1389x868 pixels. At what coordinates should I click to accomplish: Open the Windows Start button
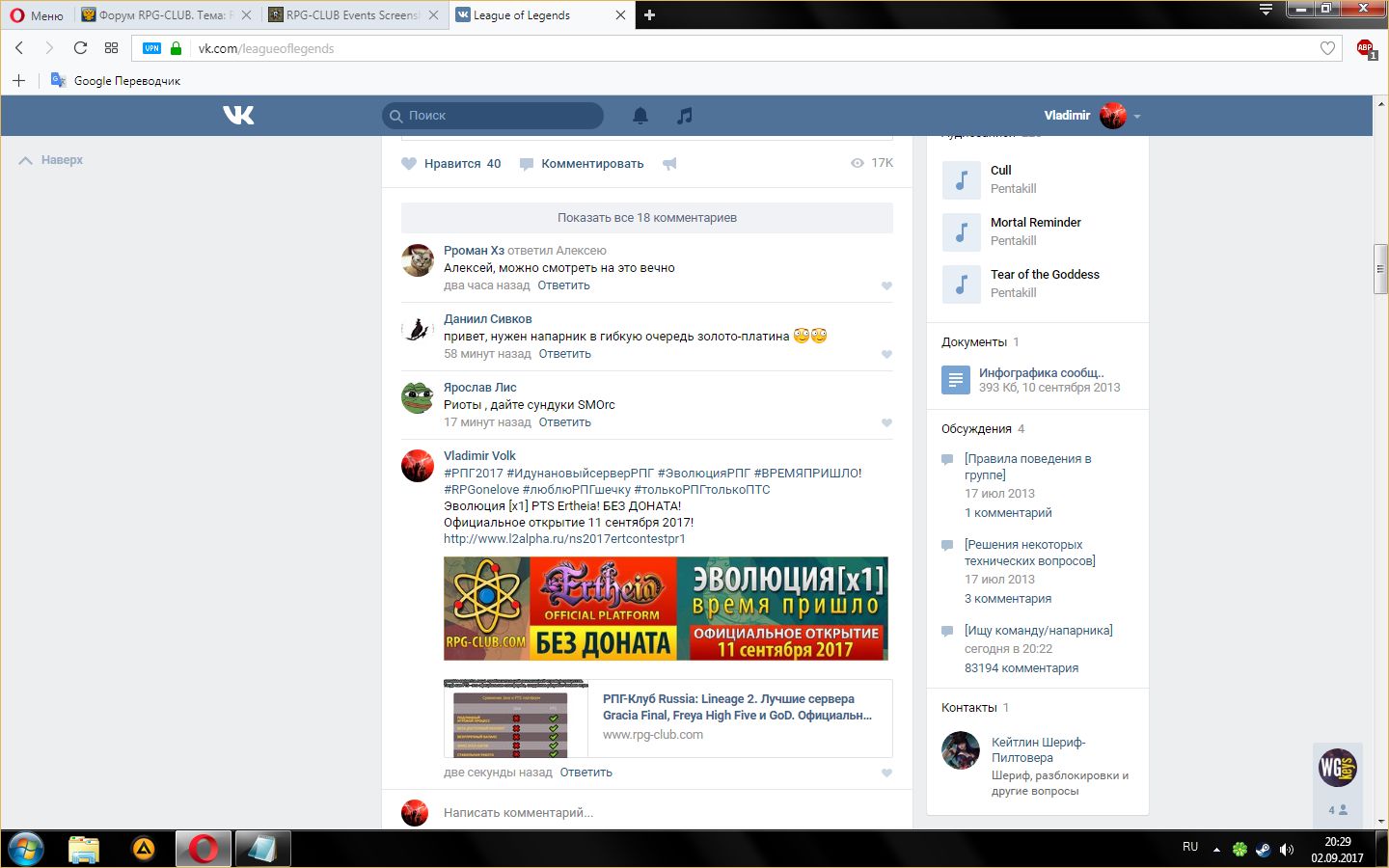[x=26, y=849]
